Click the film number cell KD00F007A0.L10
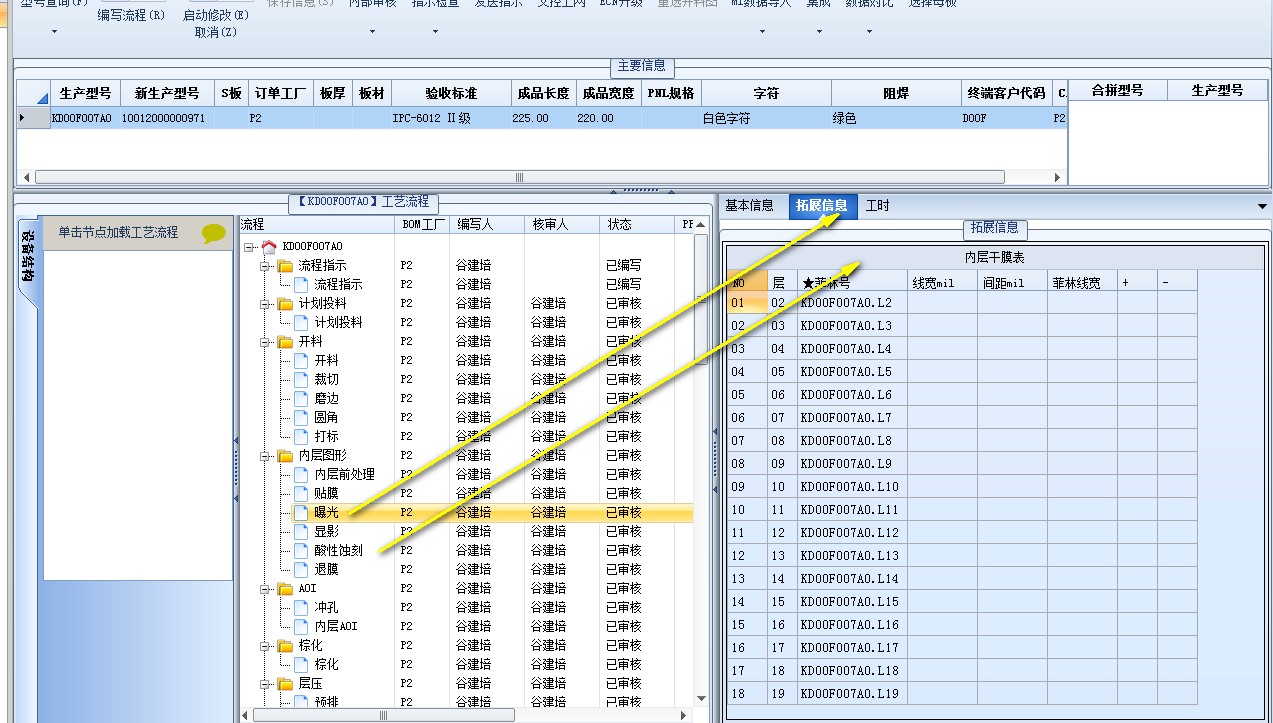This screenshot has height=723, width=1273. (852, 487)
